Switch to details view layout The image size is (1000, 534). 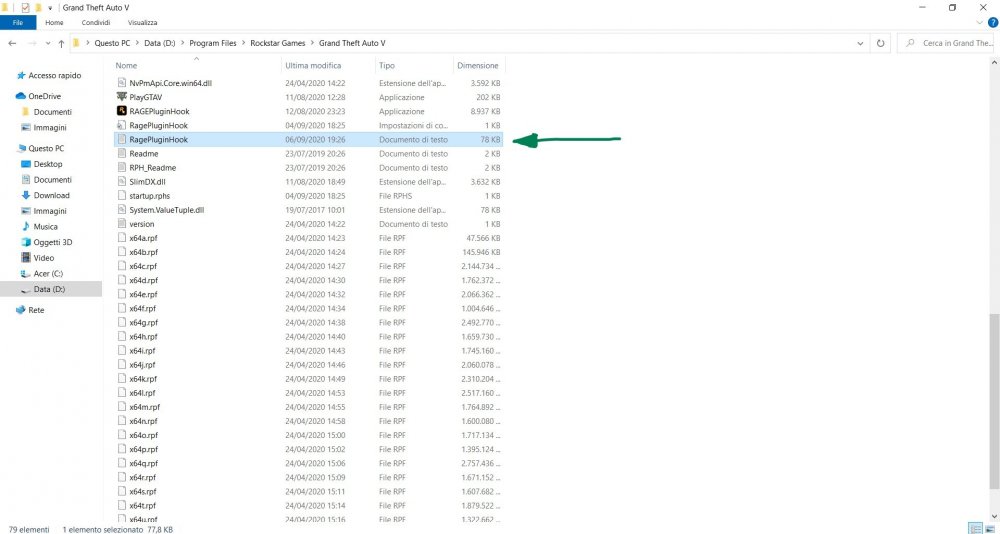(x=975, y=528)
